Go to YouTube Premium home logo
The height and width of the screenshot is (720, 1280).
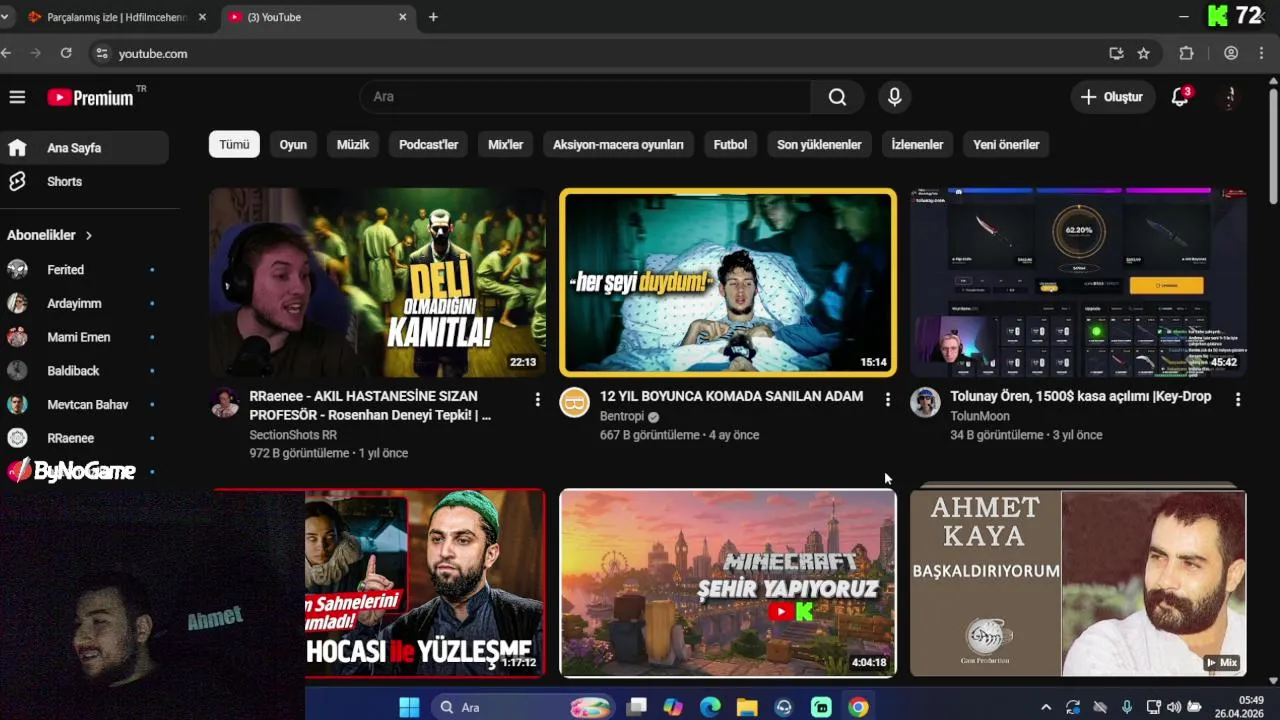coord(90,97)
